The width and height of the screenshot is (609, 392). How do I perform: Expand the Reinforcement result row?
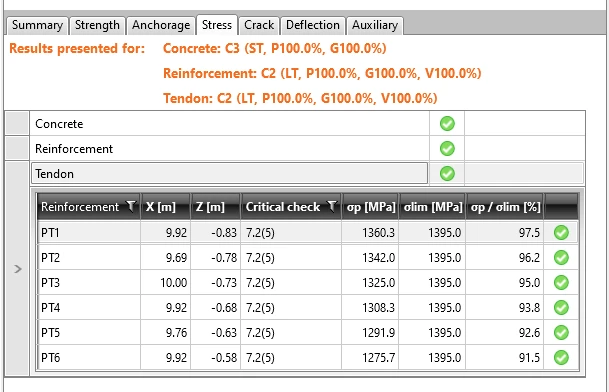point(17,148)
